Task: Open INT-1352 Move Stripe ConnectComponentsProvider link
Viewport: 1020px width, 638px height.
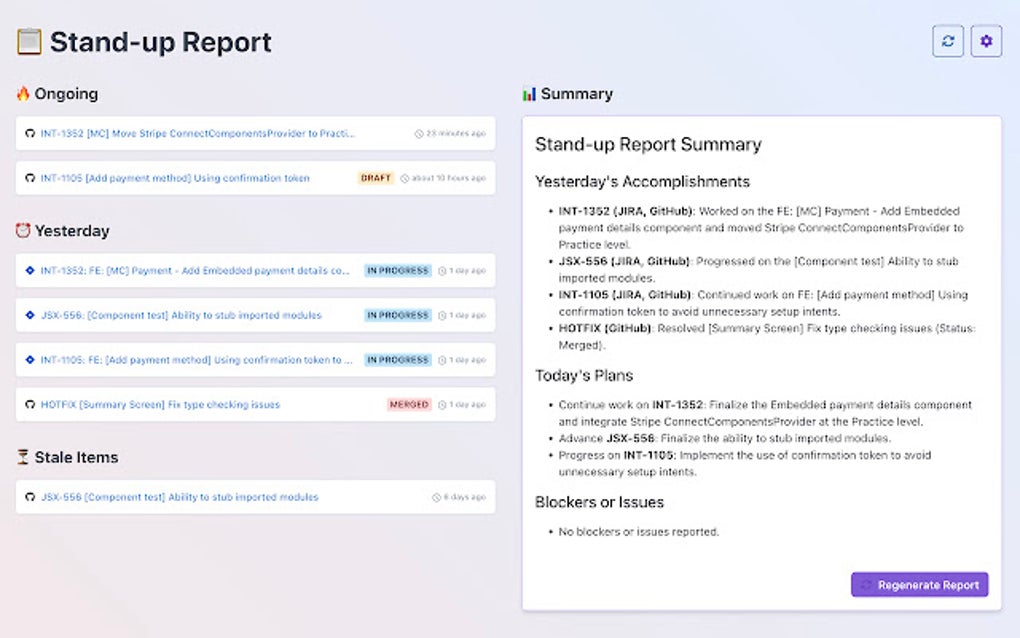Action: pyautogui.click(x=198, y=133)
